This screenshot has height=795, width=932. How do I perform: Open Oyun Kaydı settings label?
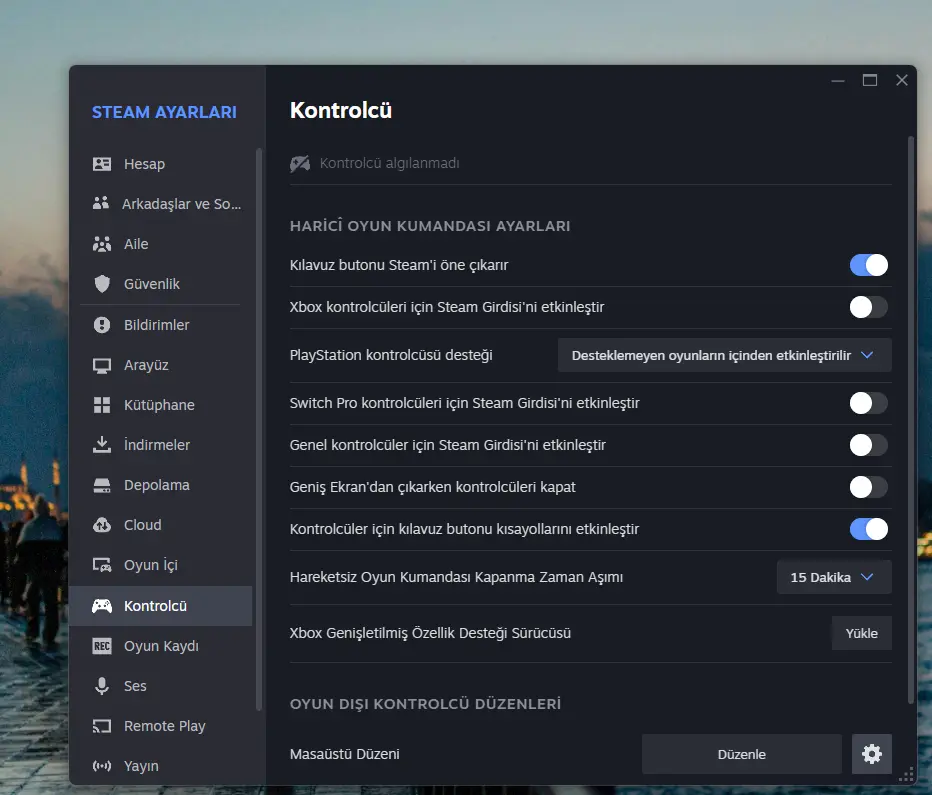(x=161, y=646)
